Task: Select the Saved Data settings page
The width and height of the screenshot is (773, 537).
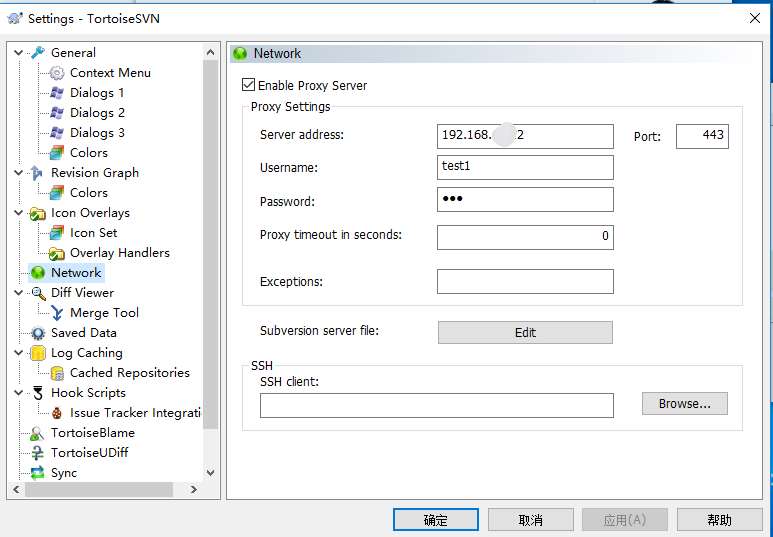Action: 84,333
